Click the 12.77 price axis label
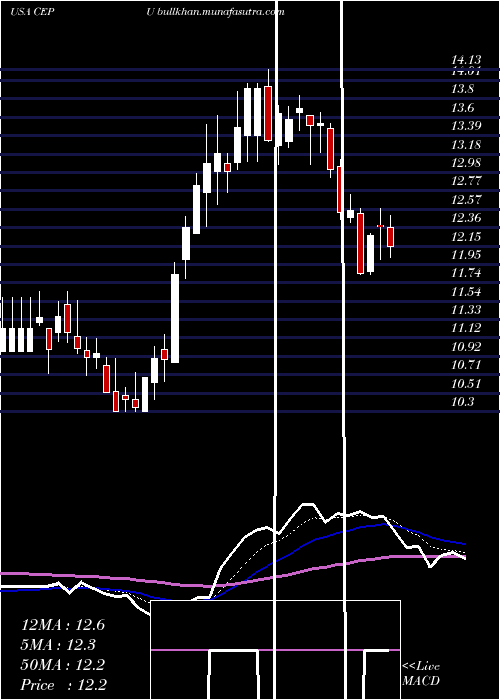Viewport: 500px width, 700px height. 466,181
